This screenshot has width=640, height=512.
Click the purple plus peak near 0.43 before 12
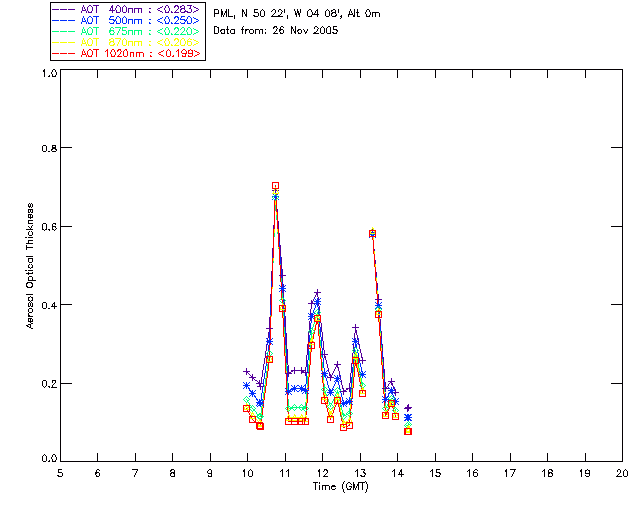click(318, 293)
